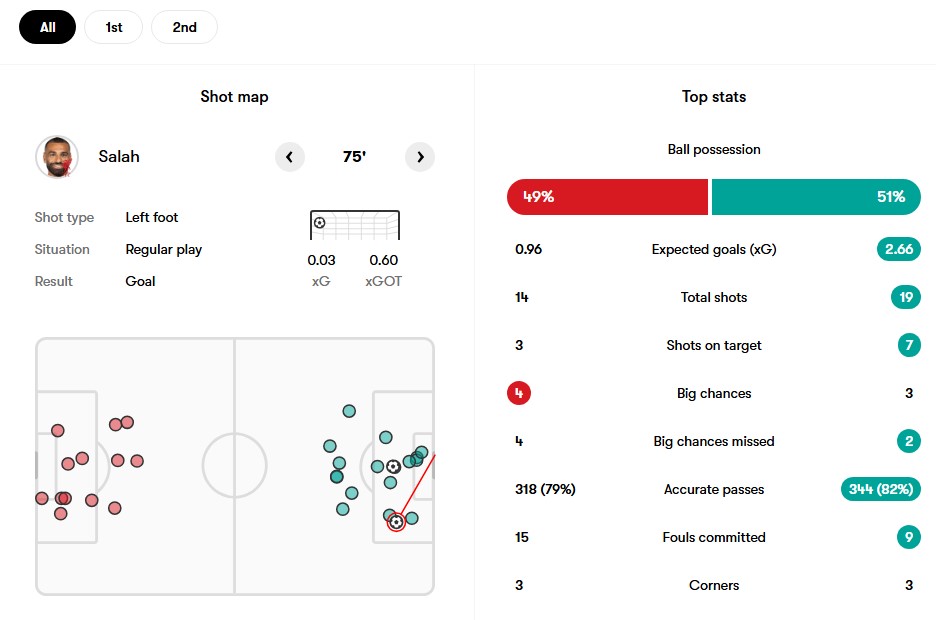Go to the previous shot arrow

tap(290, 157)
